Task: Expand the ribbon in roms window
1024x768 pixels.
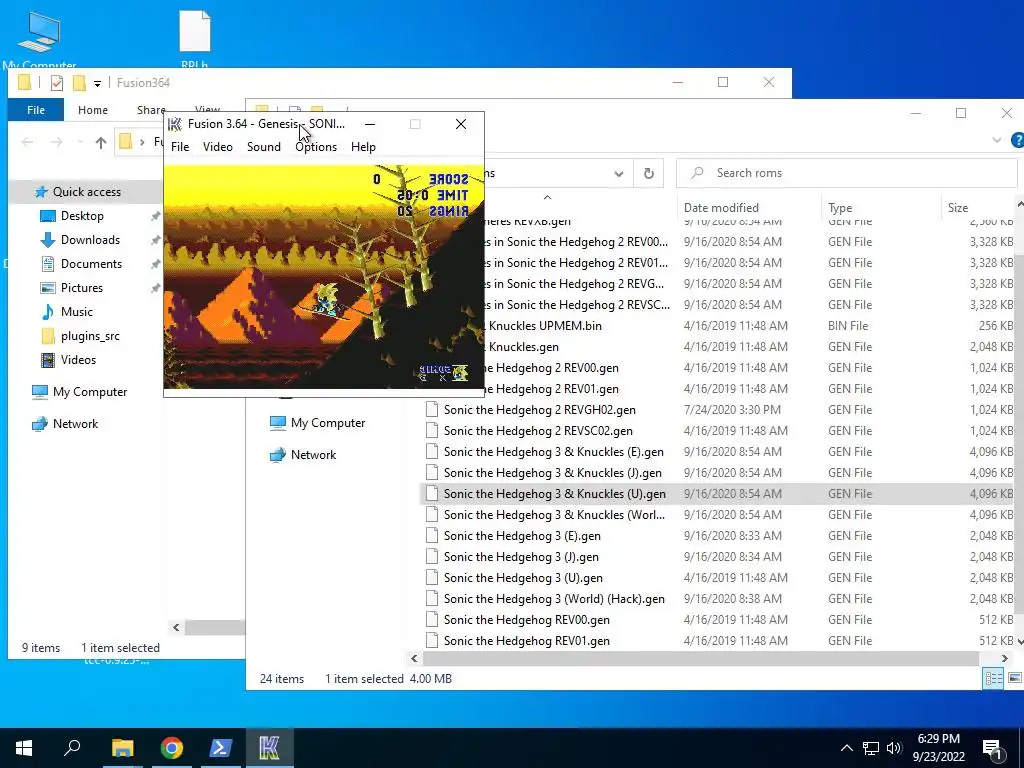Action: 997,140
